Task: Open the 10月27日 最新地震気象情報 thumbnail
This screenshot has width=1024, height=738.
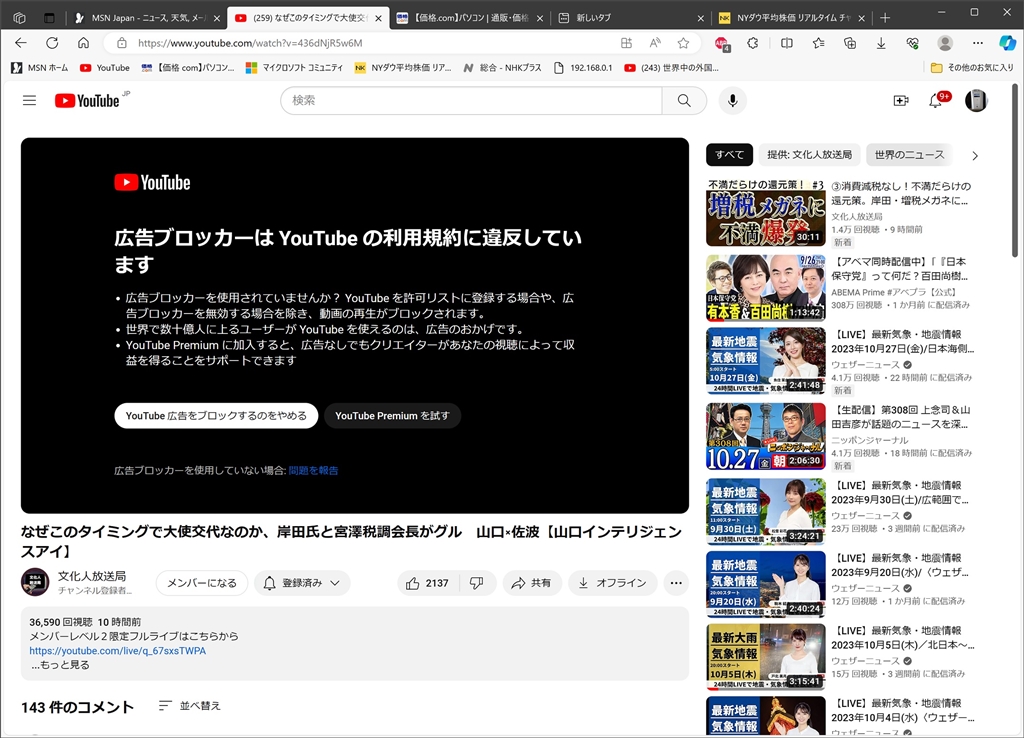Action: tap(765, 361)
